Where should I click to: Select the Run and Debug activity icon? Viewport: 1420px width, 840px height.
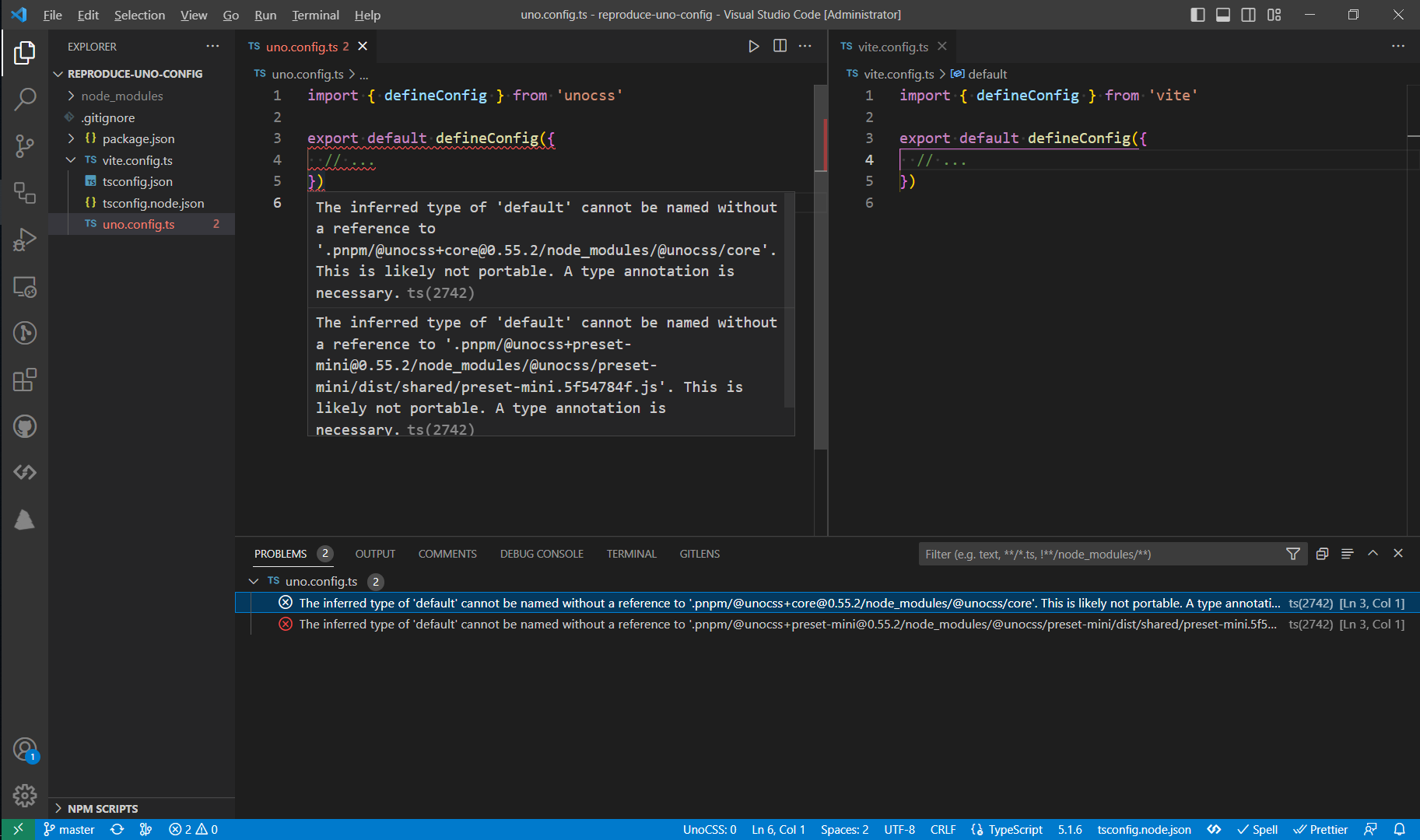pos(25,240)
